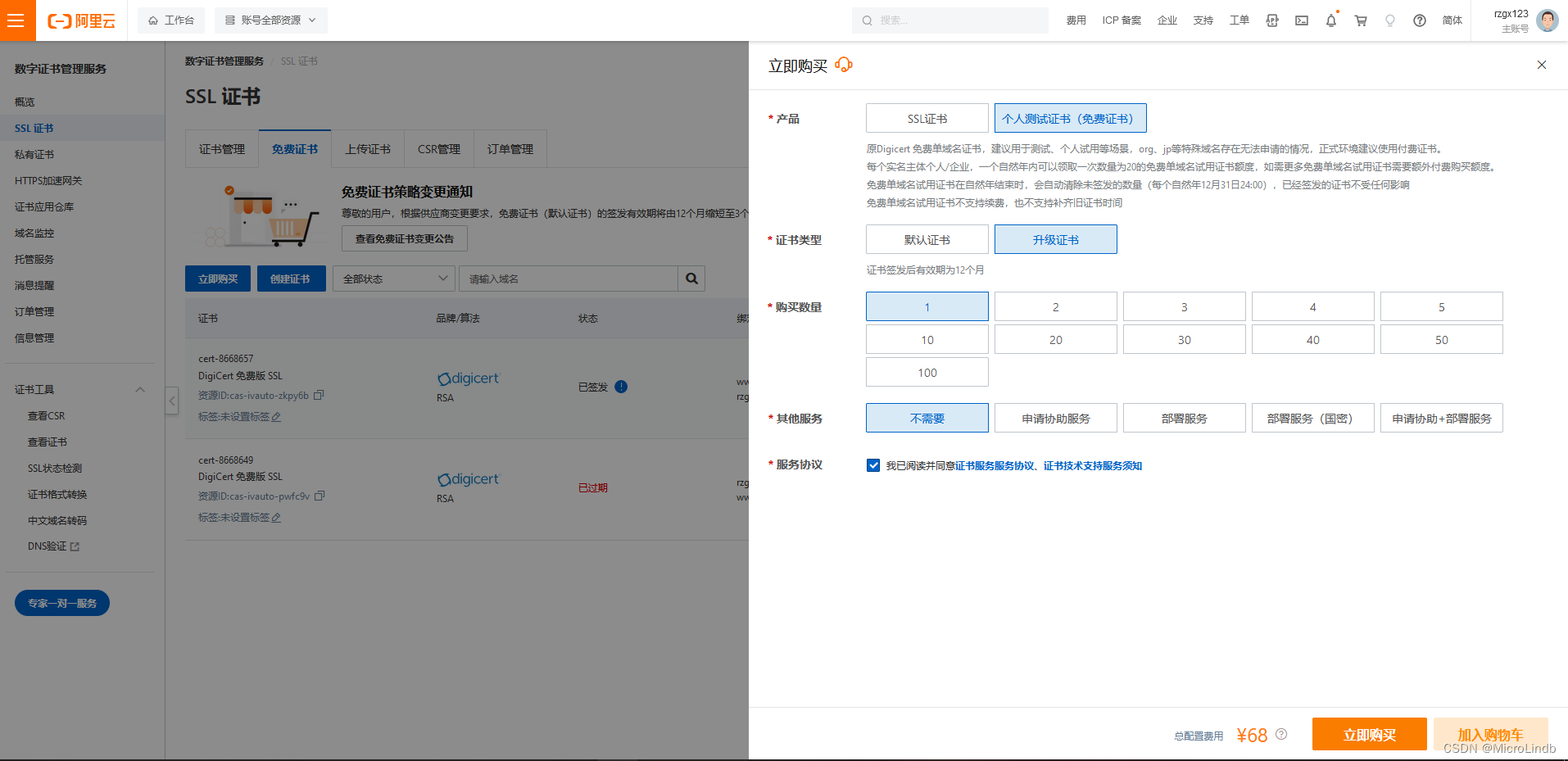Open the API debugging icon in top bar
Viewport: 1568px width, 761px height.
(x=1272, y=20)
